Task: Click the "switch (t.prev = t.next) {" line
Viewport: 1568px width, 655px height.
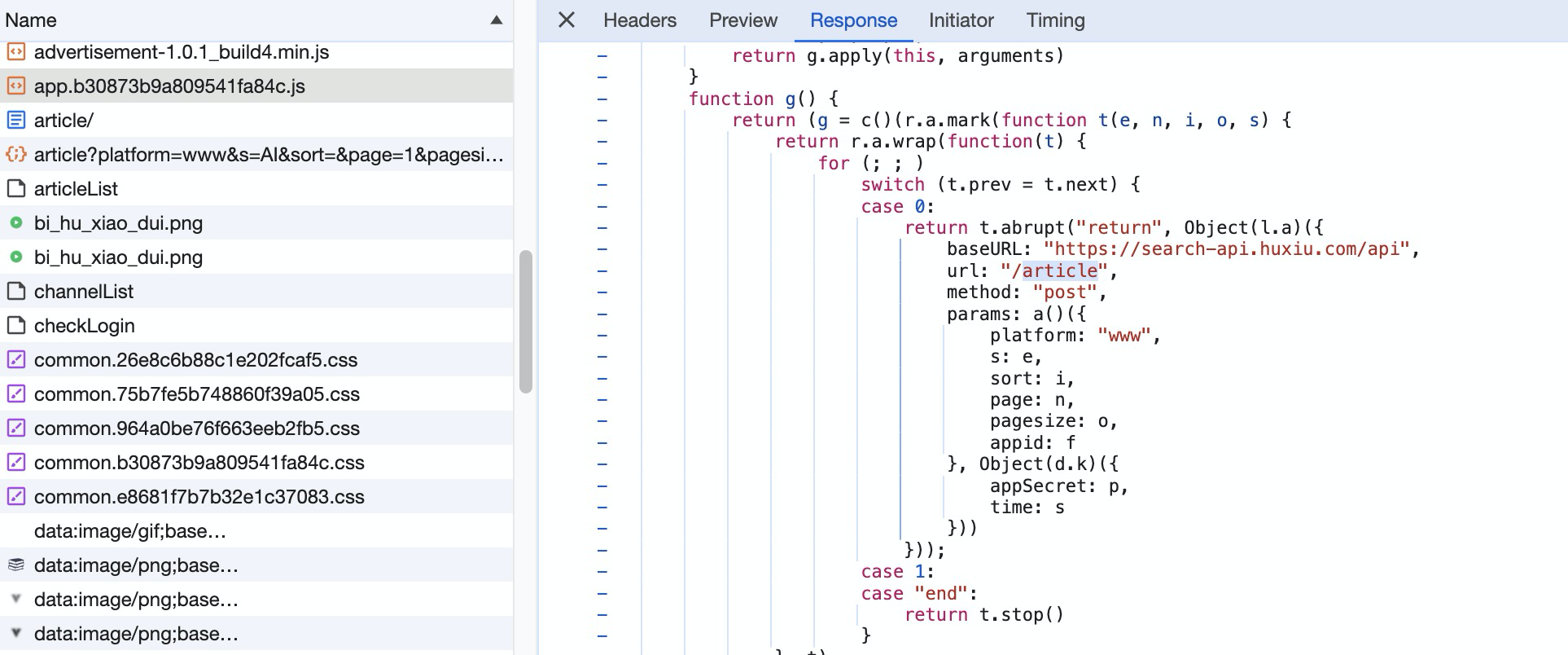Action: pyautogui.click(x=1001, y=185)
